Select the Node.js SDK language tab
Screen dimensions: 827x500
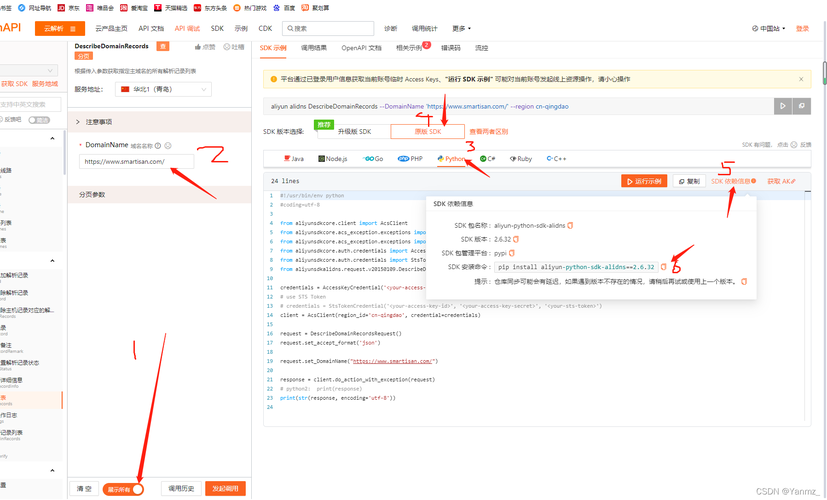click(333, 158)
